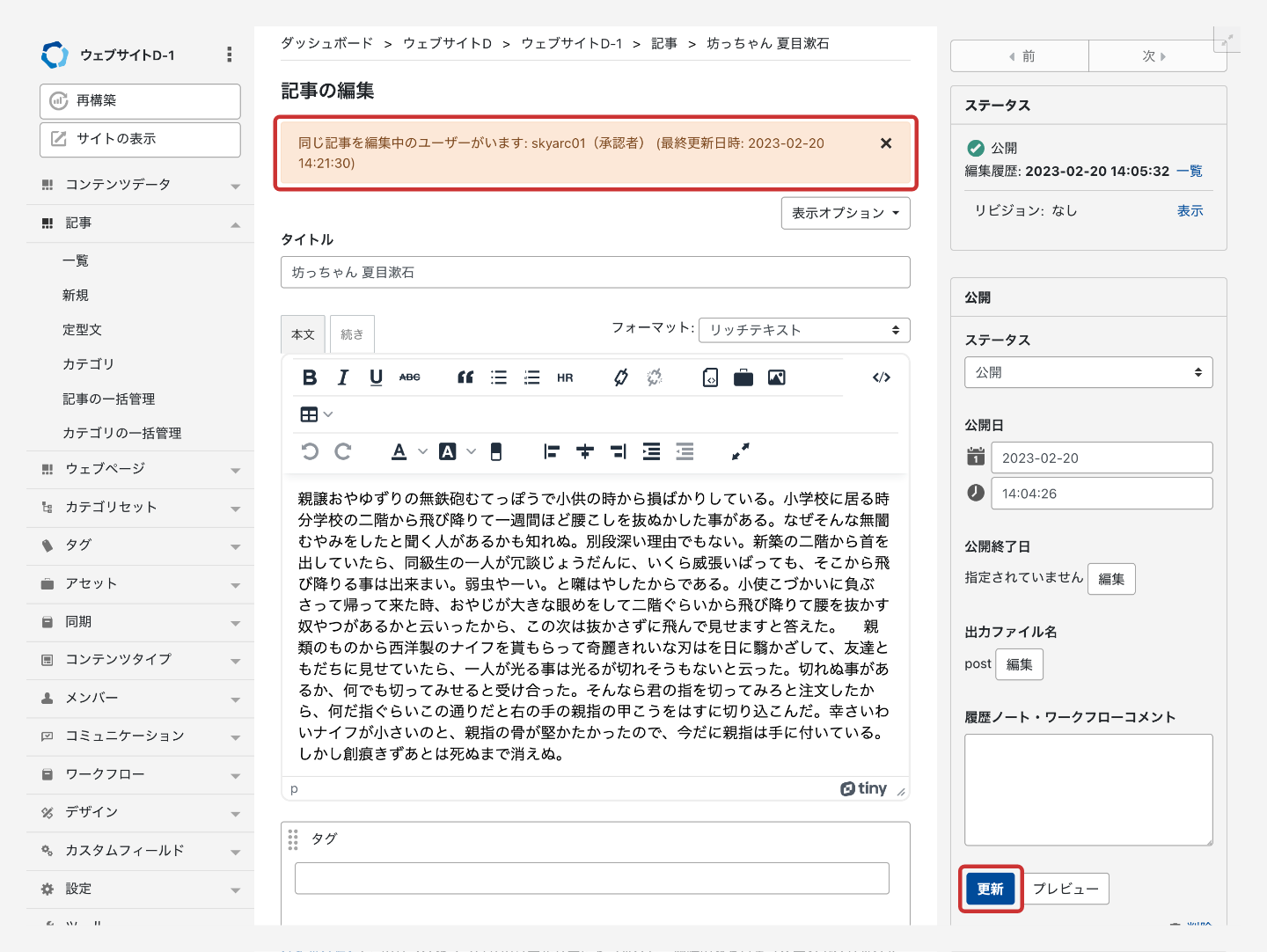The width and height of the screenshot is (1267, 952).
Task: Insert an image into the article
Action: pos(776,377)
